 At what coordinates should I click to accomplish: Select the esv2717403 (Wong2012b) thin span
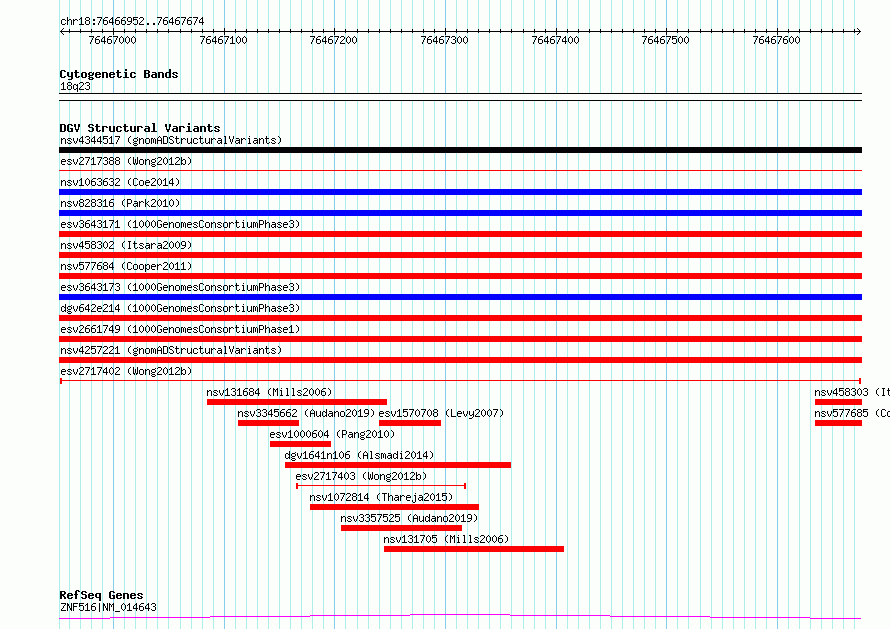(381, 486)
